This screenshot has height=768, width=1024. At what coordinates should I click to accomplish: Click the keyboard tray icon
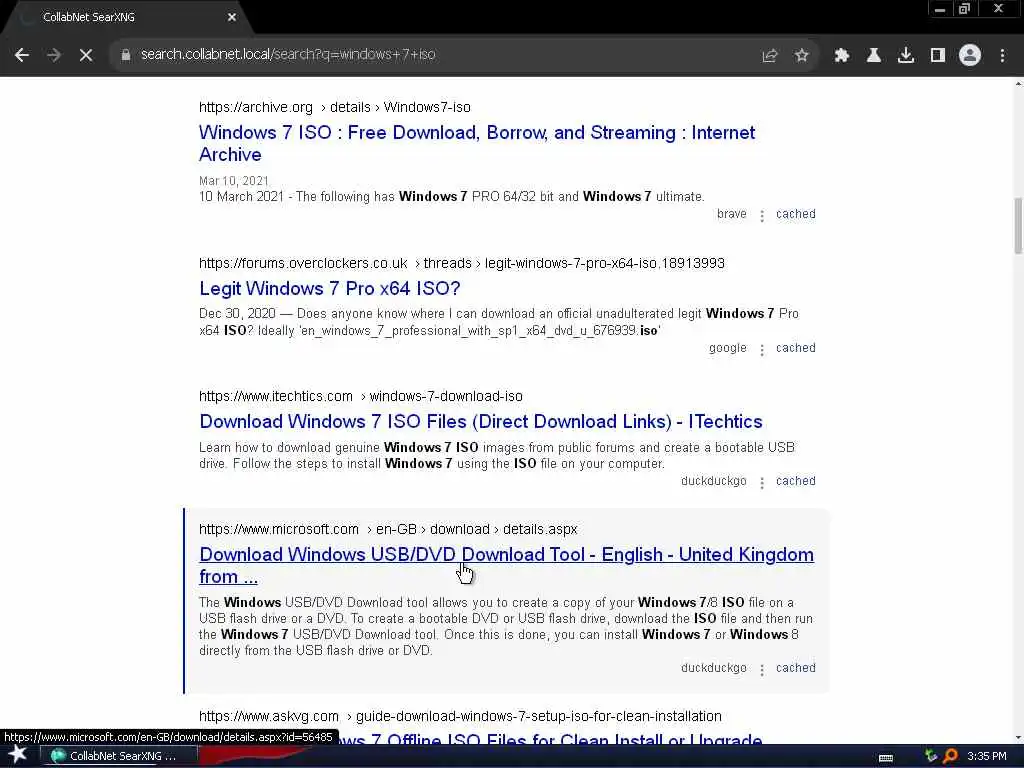[886, 758]
